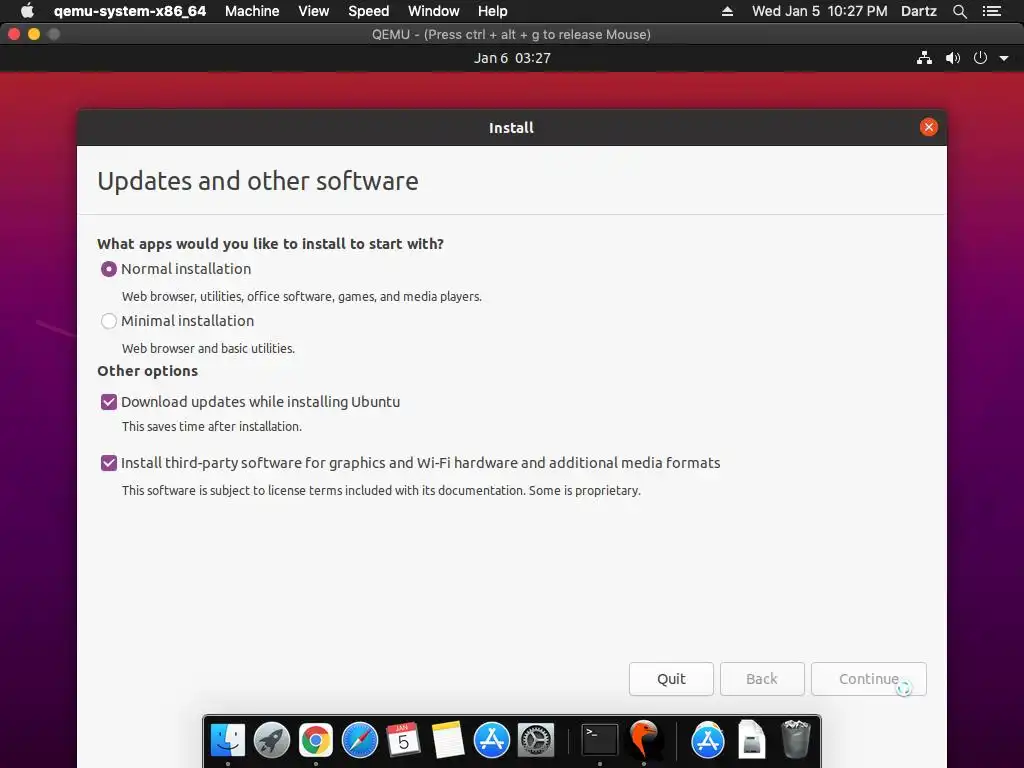This screenshot has height=768, width=1024.
Task: Open the Apple menu
Action: (27, 11)
